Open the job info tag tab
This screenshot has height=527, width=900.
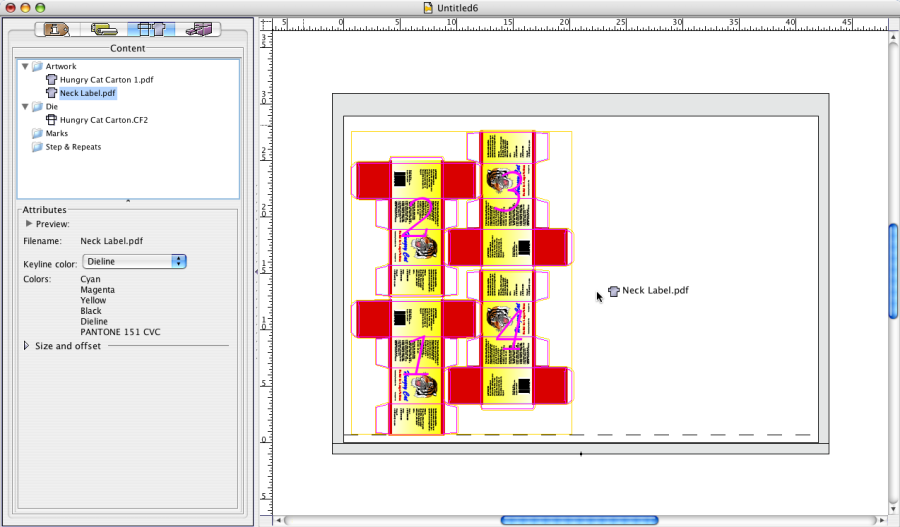tap(57, 29)
